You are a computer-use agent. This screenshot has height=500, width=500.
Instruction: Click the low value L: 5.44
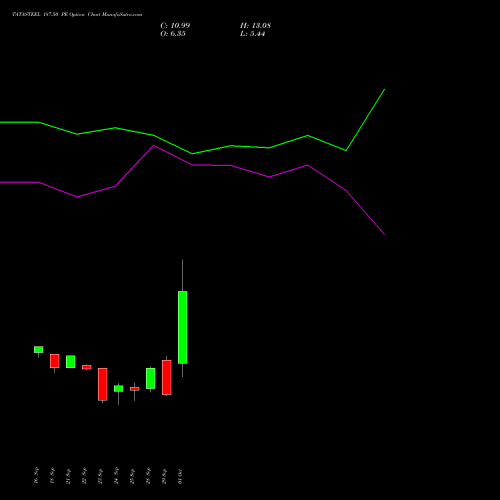pyautogui.click(x=252, y=34)
